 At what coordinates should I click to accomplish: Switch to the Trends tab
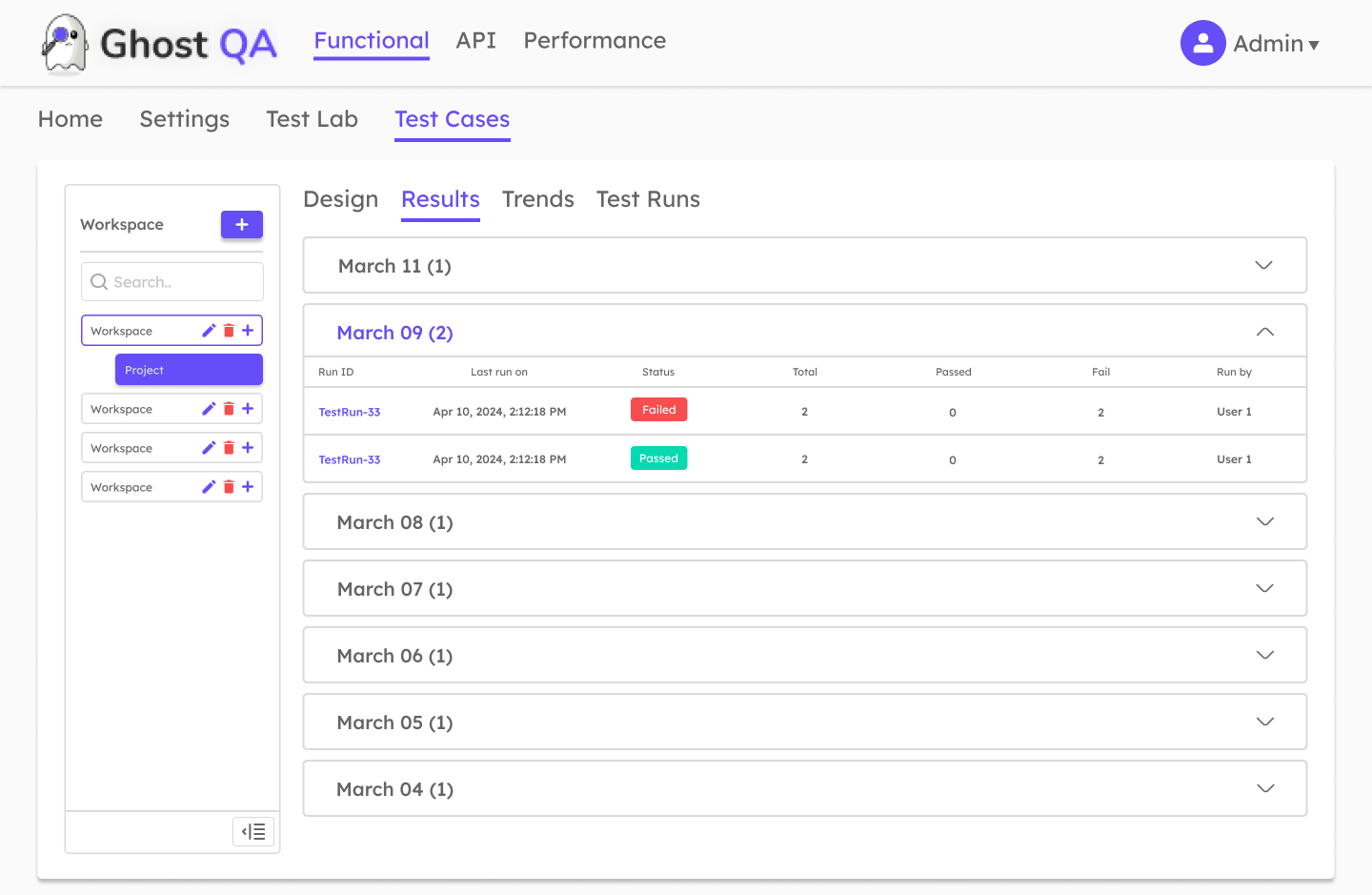click(537, 199)
